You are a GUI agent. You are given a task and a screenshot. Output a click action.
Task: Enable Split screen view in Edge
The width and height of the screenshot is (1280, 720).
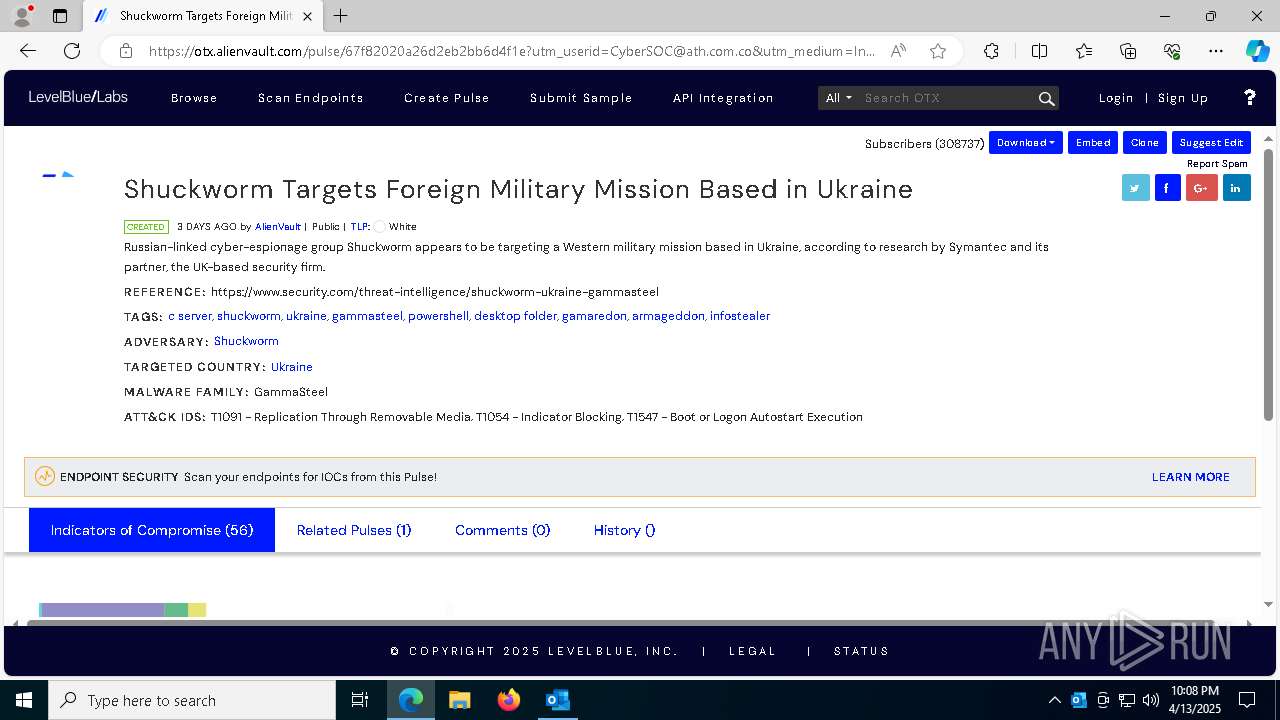(x=1039, y=51)
